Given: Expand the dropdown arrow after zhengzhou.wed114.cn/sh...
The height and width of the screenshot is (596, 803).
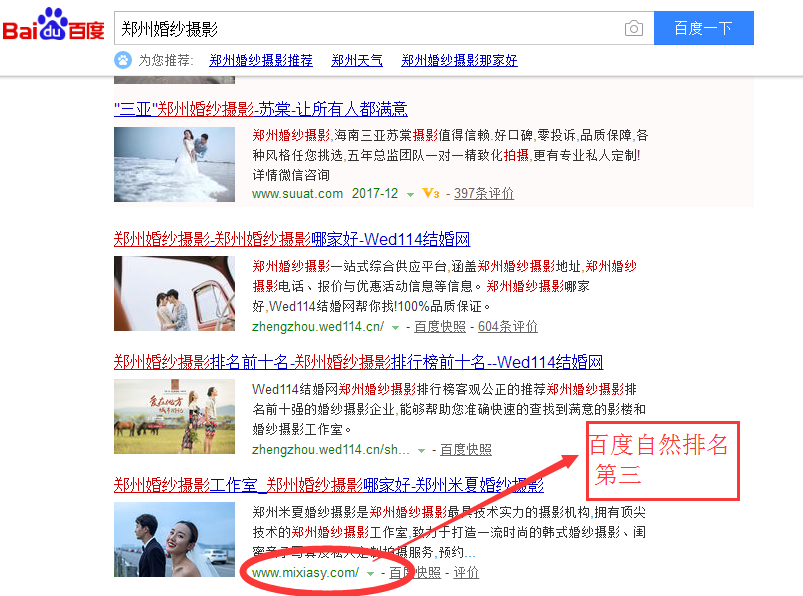Looking at the screenshot, I should click(x=421, y=451).
